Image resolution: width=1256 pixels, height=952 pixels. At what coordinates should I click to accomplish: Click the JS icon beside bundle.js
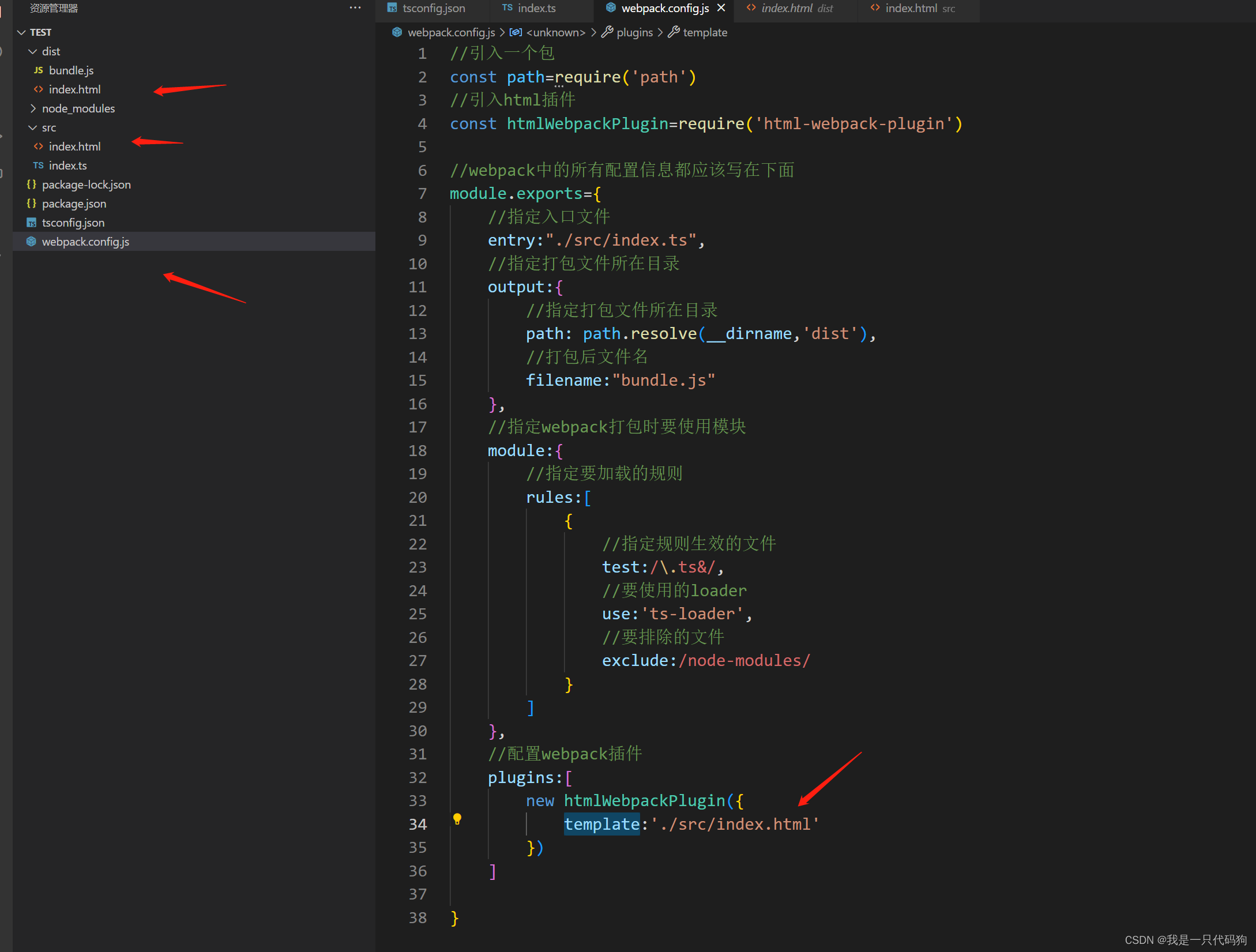click(38, 70)
